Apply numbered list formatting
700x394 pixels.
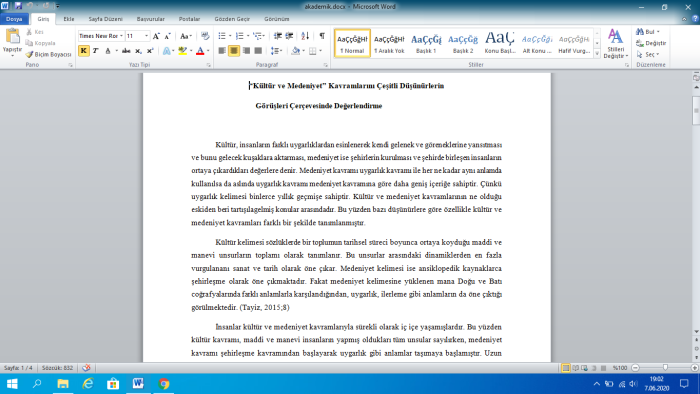(240, 36)
